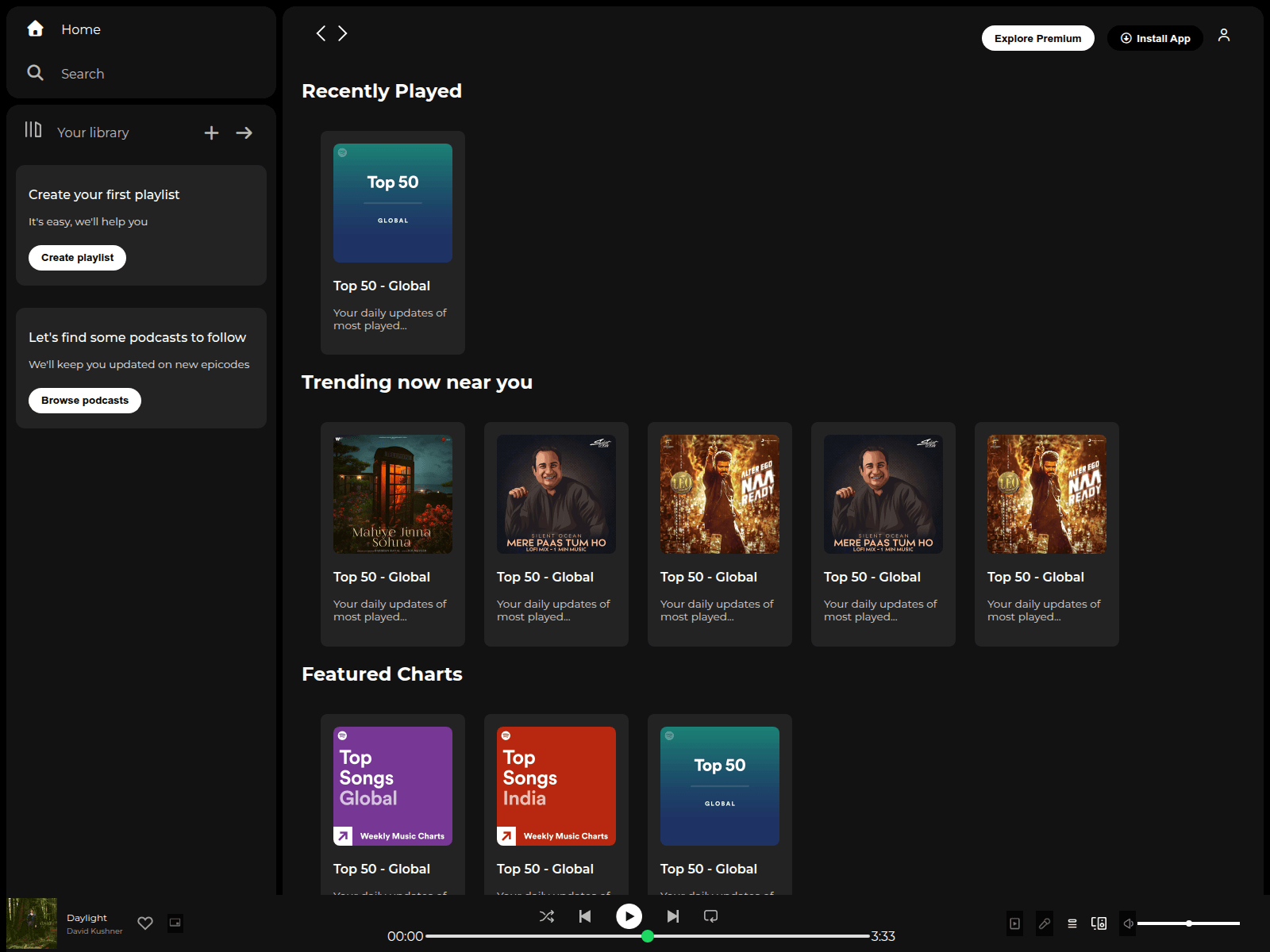The image size is (1270, 952).
Task: Open Search from the sidebar
Action: [x=65, y=74]
